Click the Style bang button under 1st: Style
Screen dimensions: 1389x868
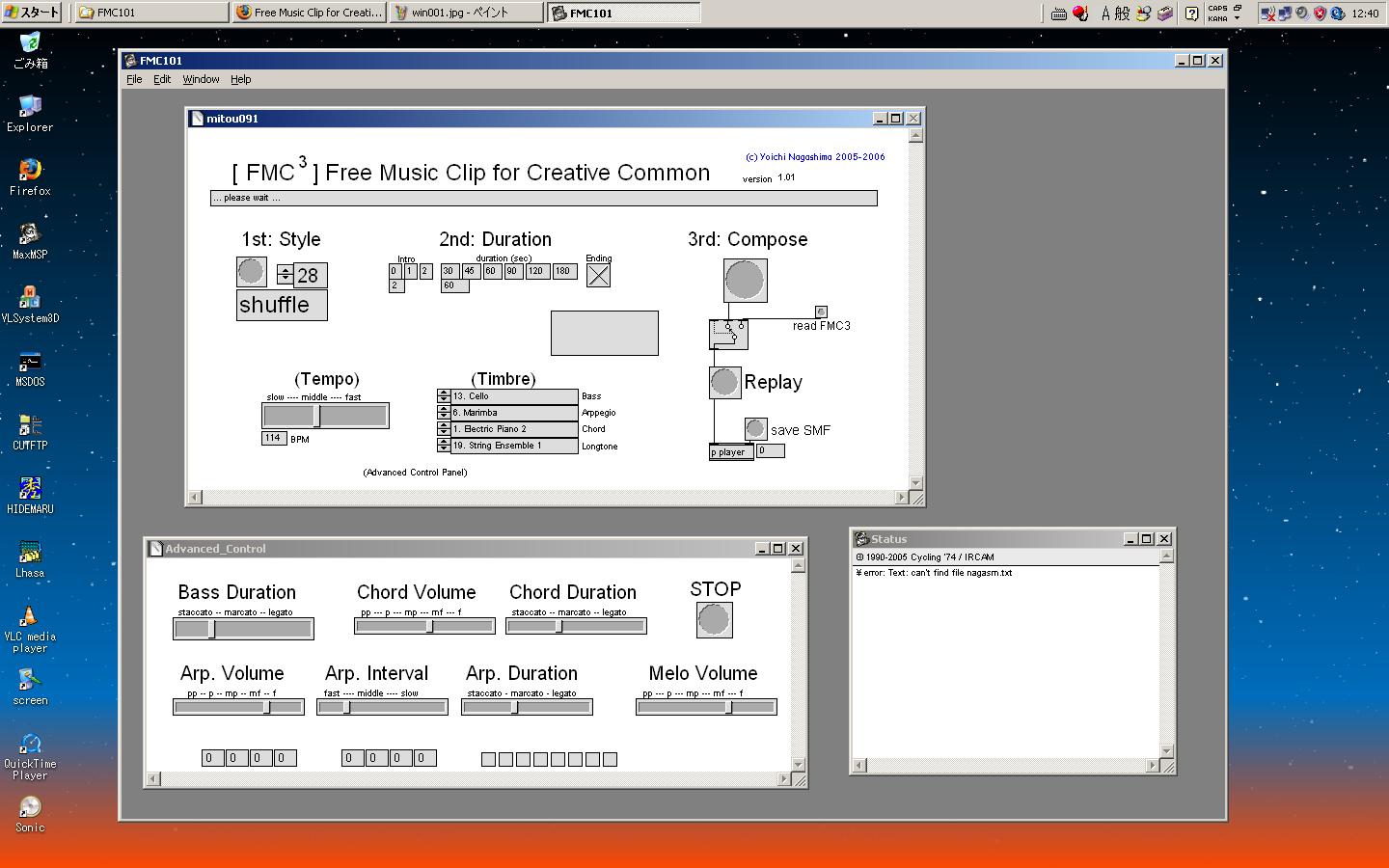point(251,272)
